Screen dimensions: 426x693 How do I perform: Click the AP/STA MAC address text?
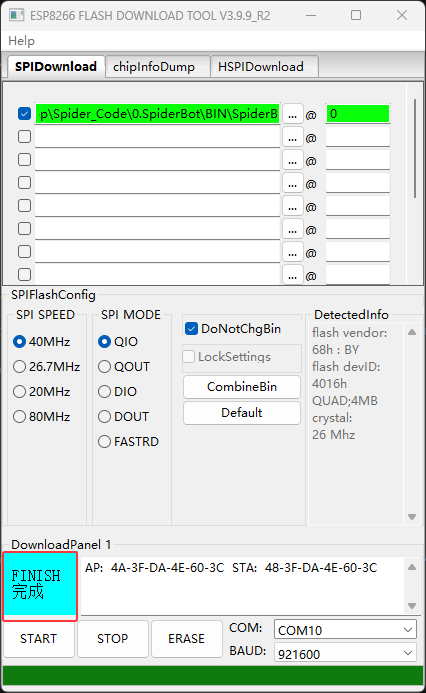[x=231, y=567]
